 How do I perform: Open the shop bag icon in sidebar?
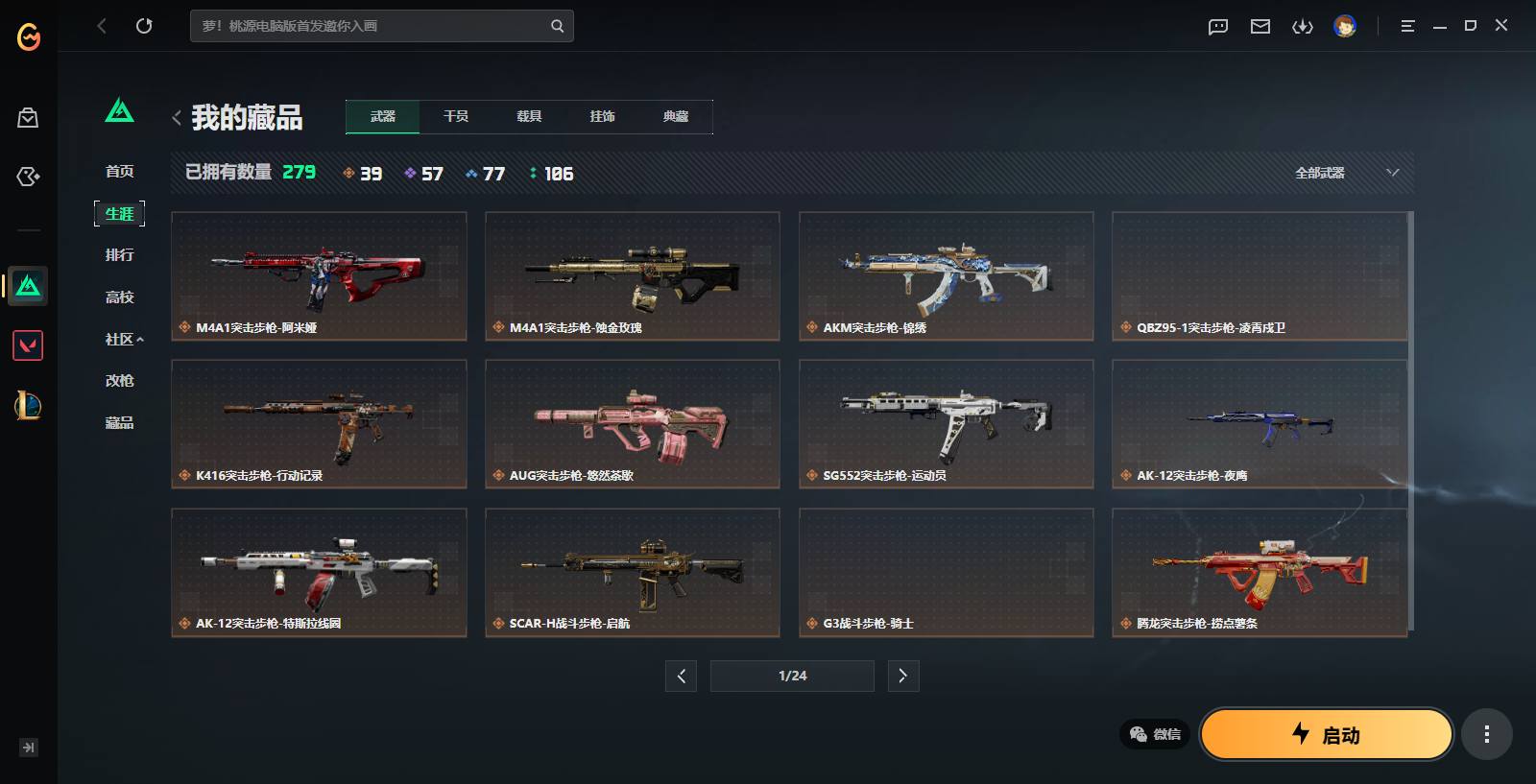pos(28,118)
